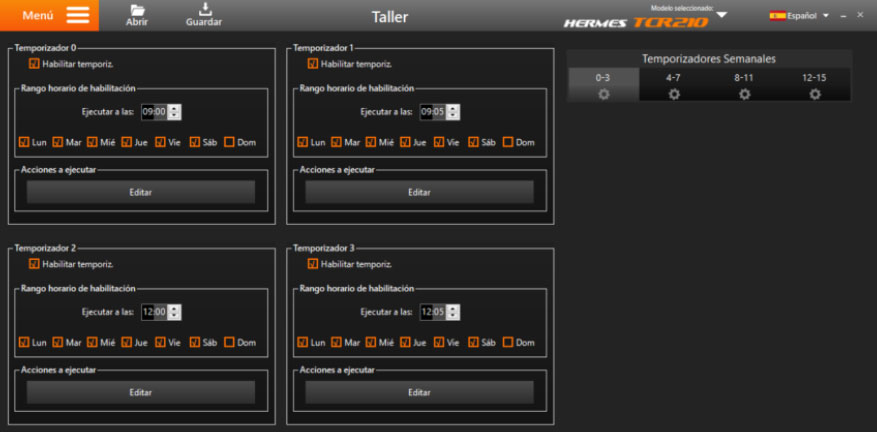Toggle Sáb checkbox in Temporizador 3
This screenshot has width=877, height=432.
point(474,342)
